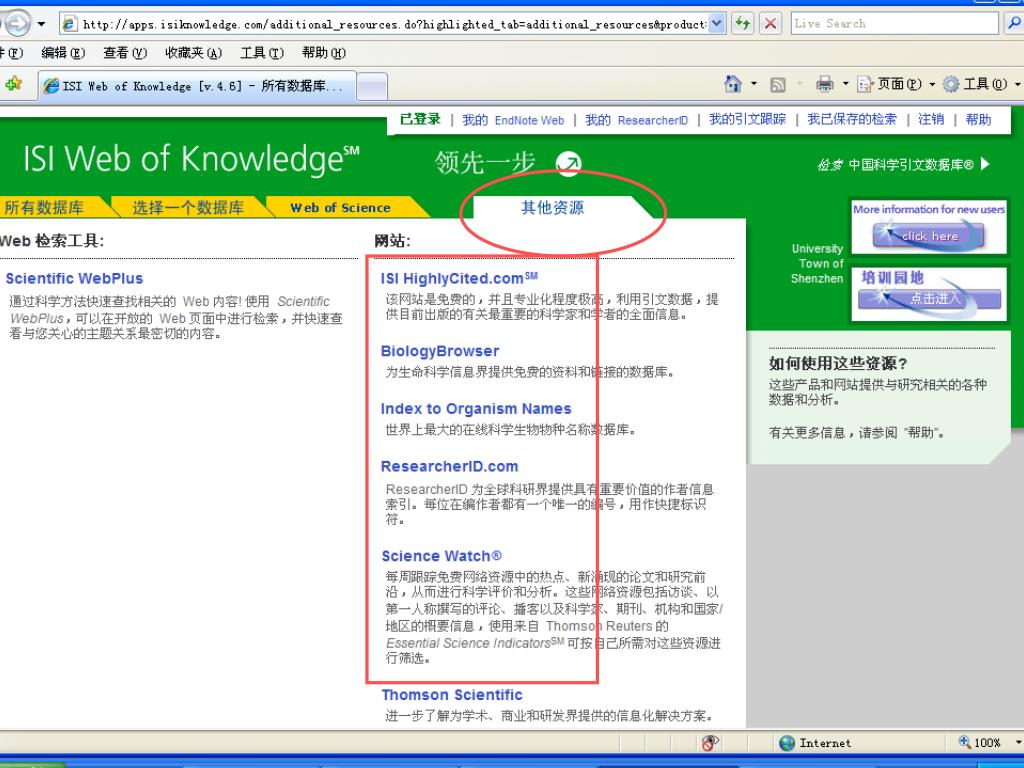Click the 100% zoom level control
The image size is (1024, 768).
pyautogui.click(x=989, y=743)
